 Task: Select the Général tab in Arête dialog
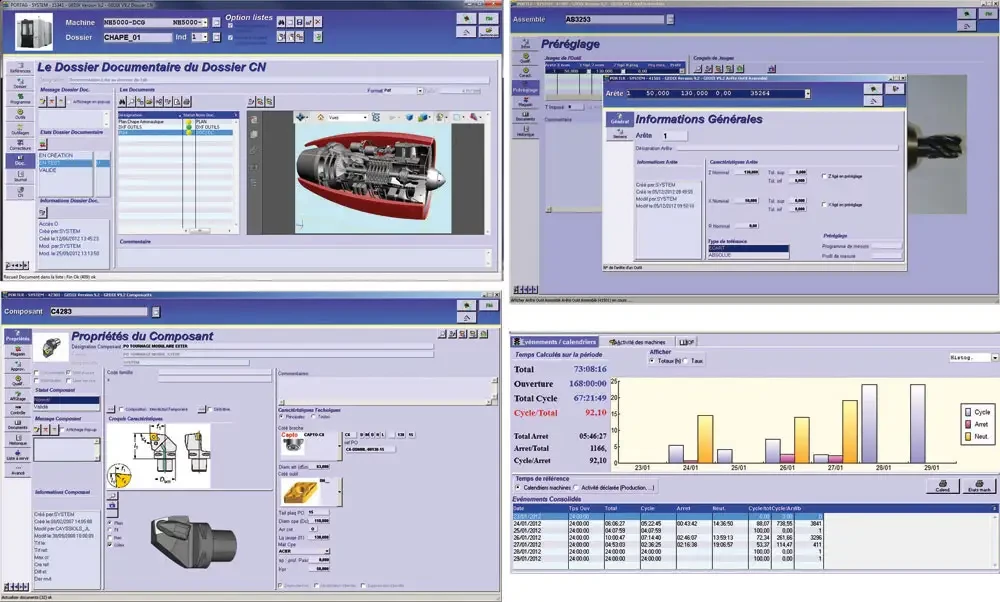tap(619, 119)
